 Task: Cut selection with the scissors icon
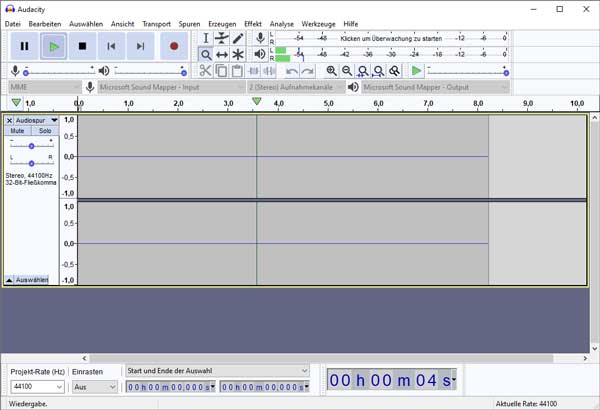pos(205,71)
